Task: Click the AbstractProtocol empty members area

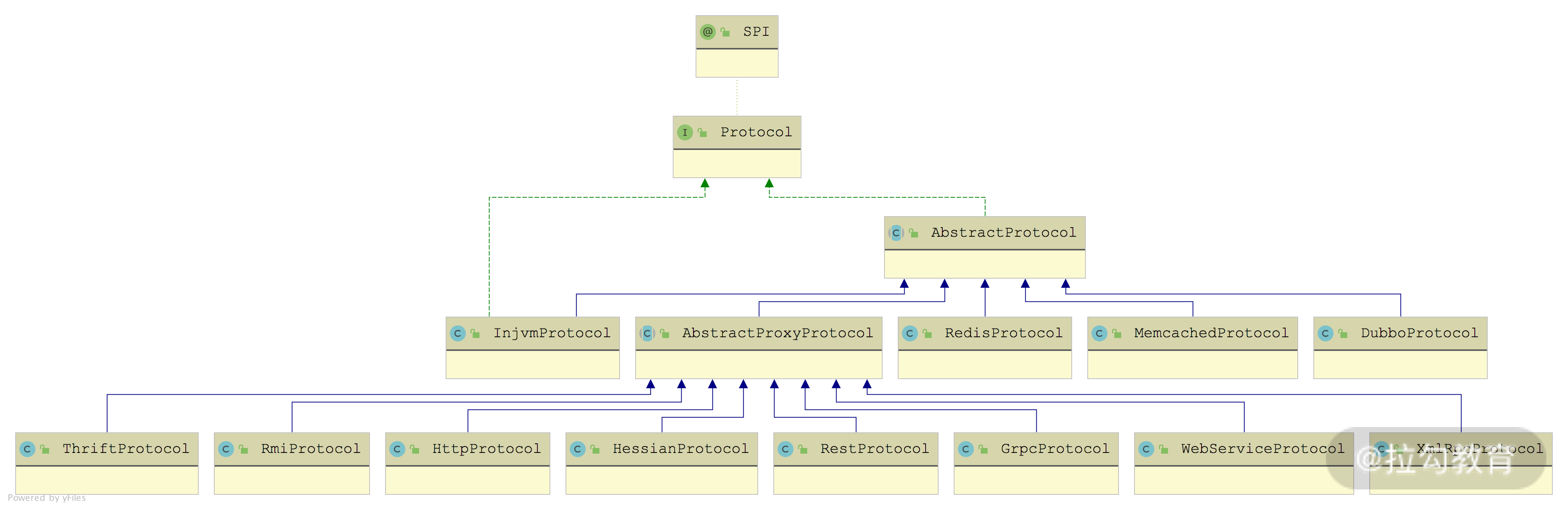Action: [984, 264]
